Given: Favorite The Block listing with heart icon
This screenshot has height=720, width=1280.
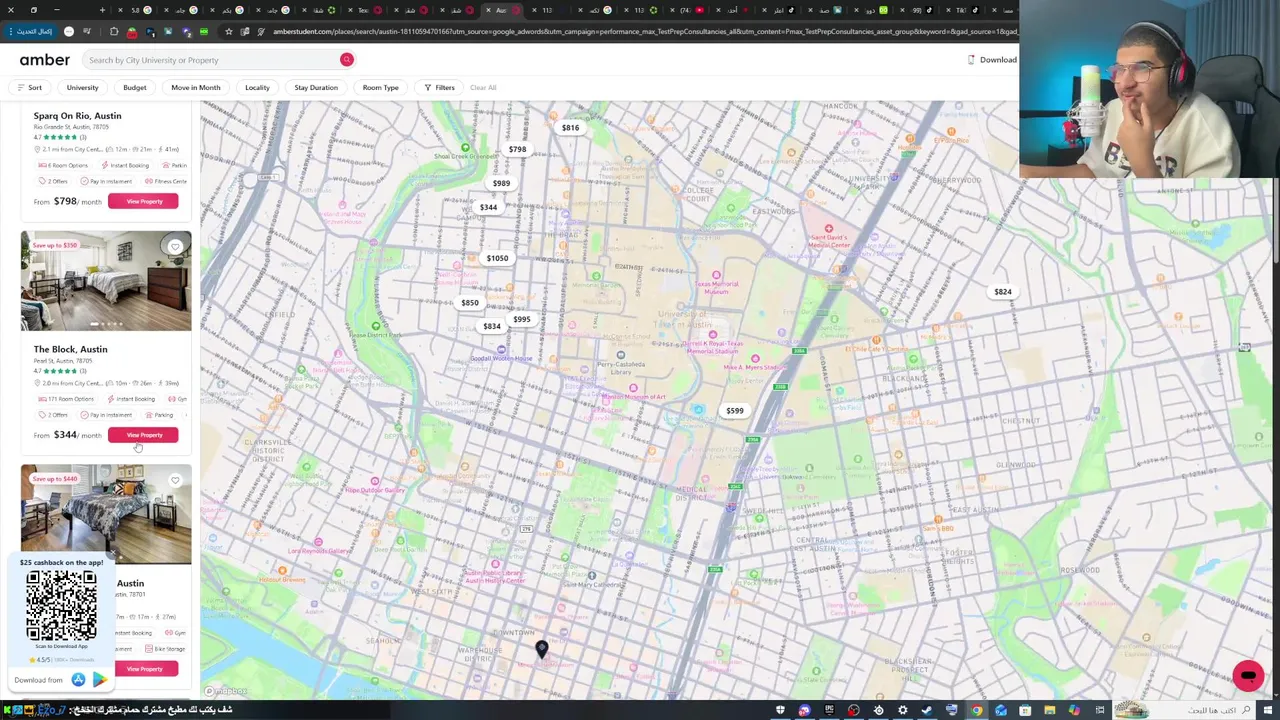Looking at the screenshot, I should click(x=175, y=246).
